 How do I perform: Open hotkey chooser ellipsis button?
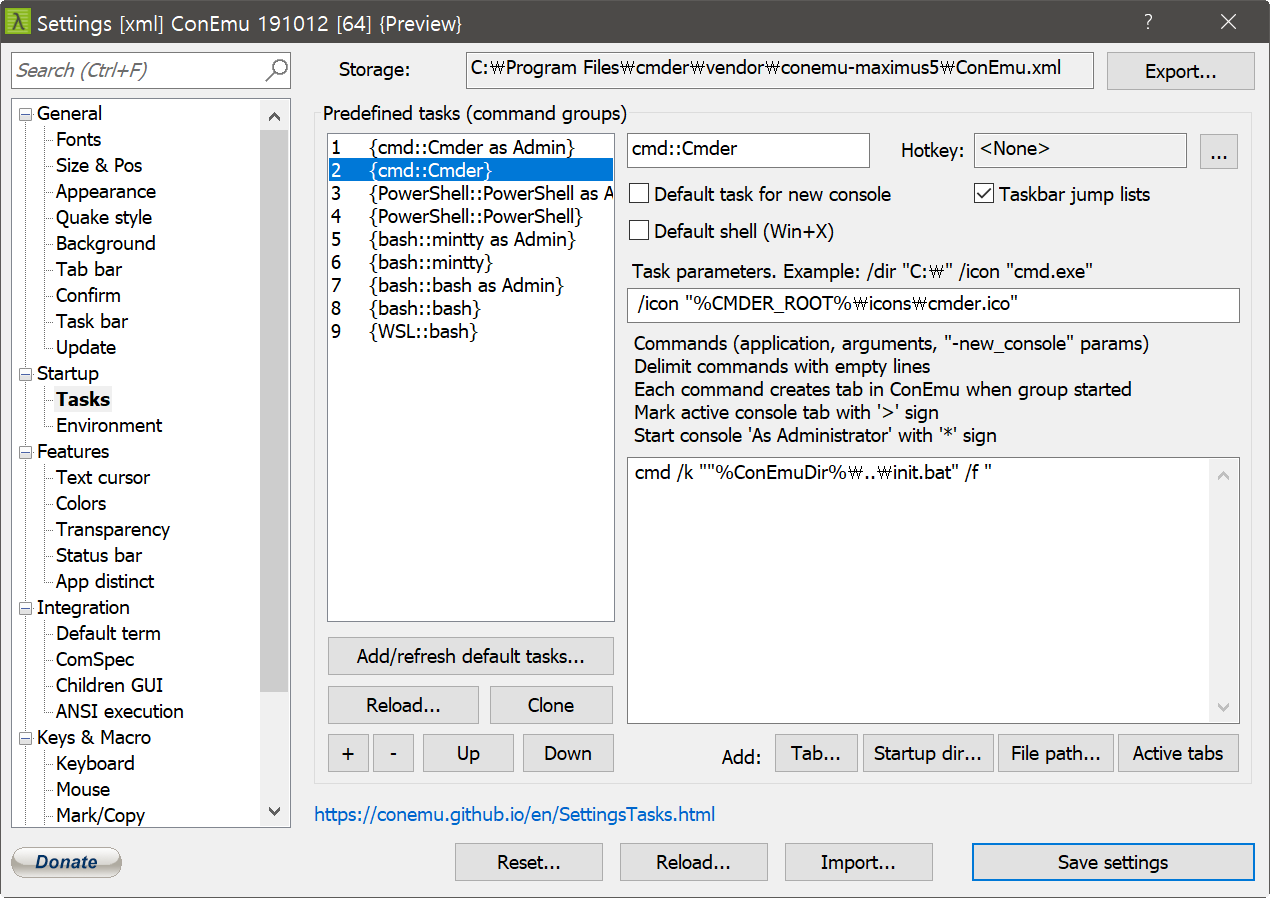point(1218,151)
